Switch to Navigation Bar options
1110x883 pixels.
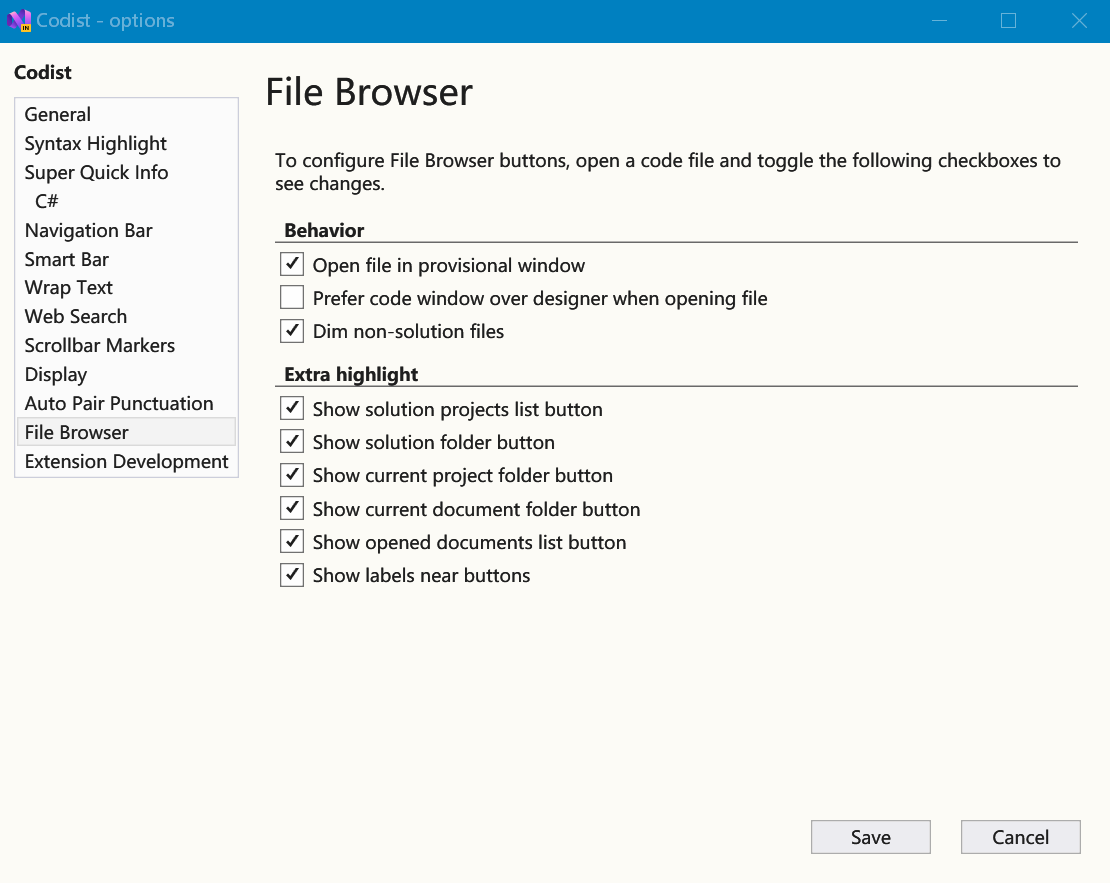pyautogui.click(x=126, y=230)
